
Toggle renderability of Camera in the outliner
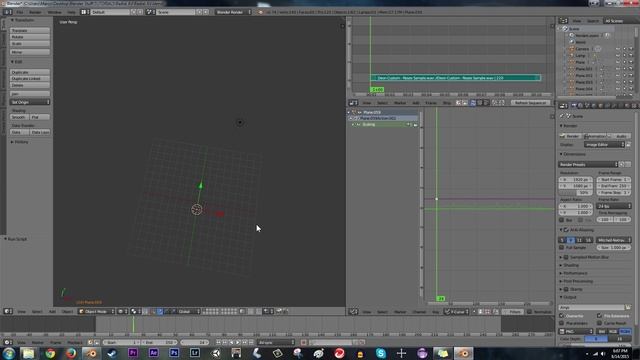tap(631, 49)
